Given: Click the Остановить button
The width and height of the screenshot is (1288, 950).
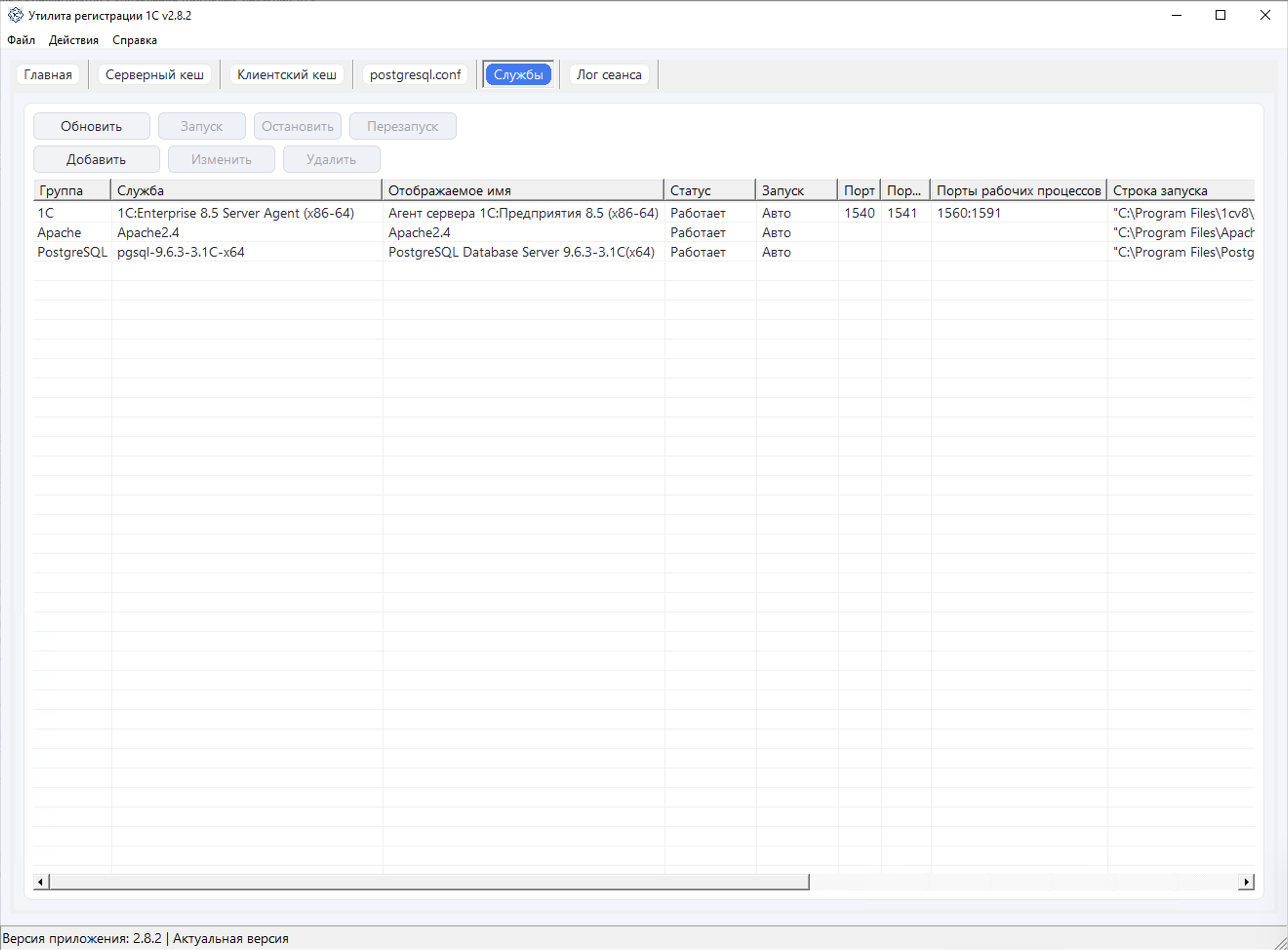Looking at the screenshot, I should coord(298,126).
